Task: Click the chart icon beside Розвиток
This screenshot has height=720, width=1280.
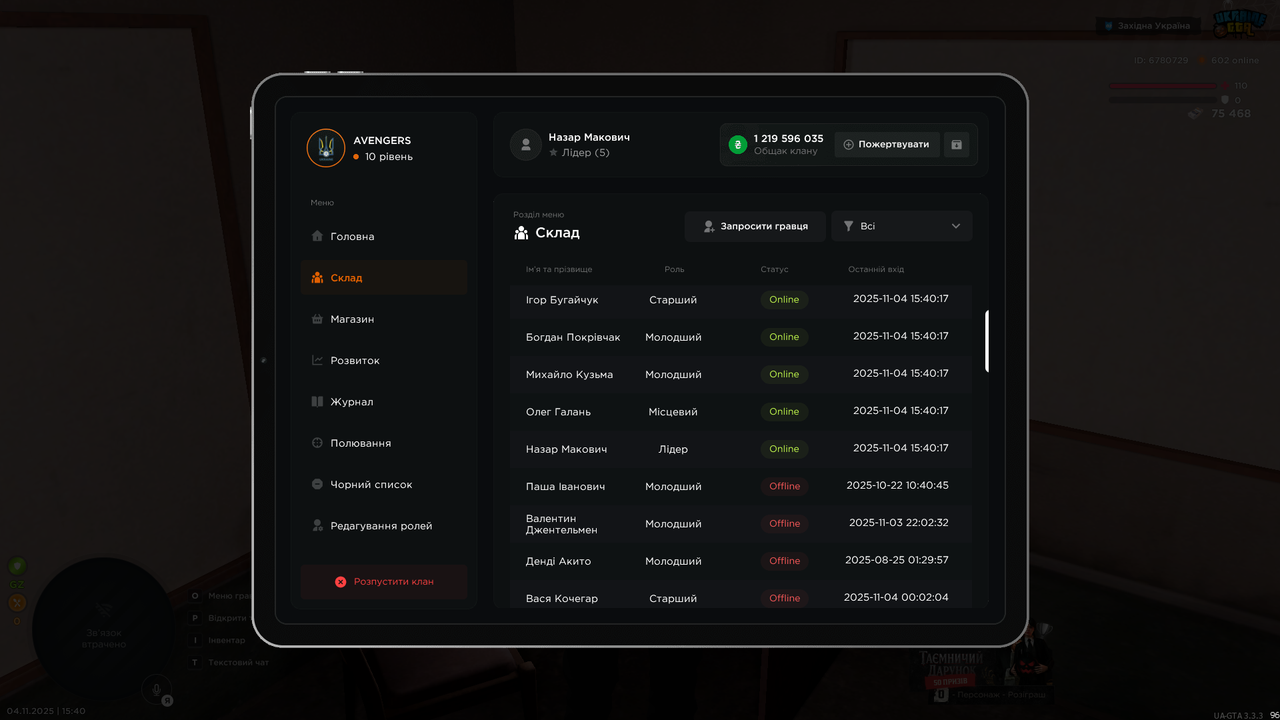Action: point(317,360)
